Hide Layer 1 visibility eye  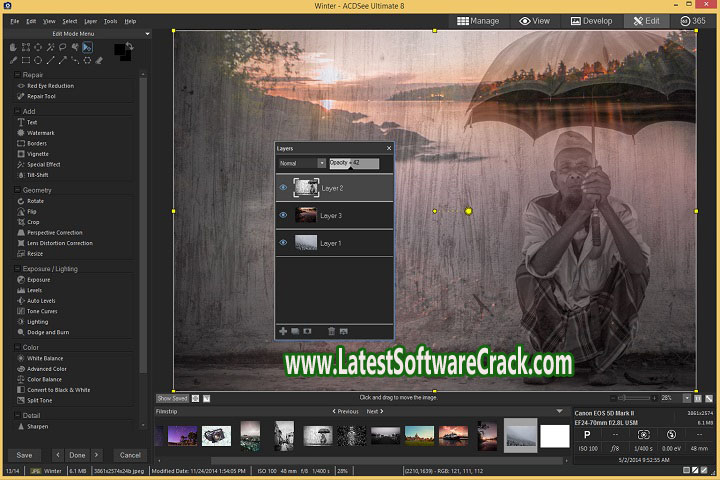click(283, 243)
